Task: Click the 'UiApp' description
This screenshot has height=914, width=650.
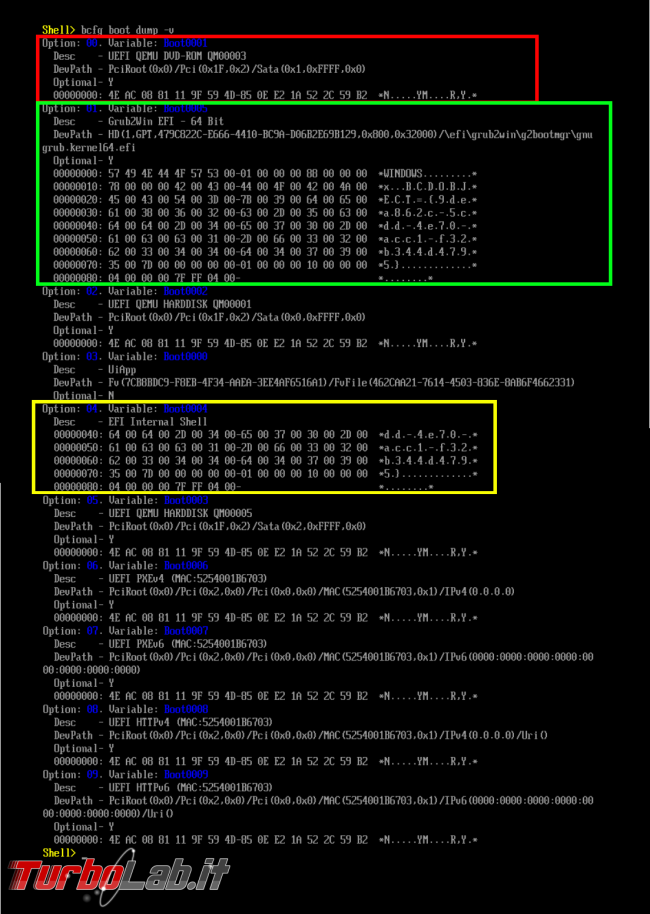Action: tap(122, 370)
